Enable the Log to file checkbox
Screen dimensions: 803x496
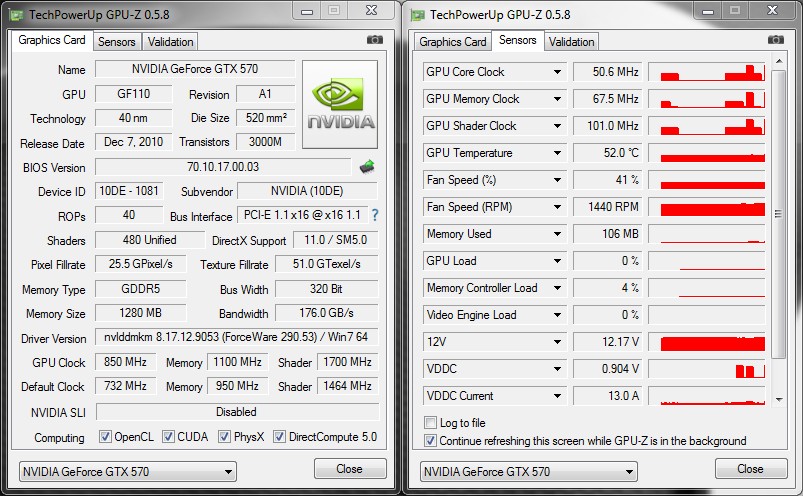coord(430,423)
